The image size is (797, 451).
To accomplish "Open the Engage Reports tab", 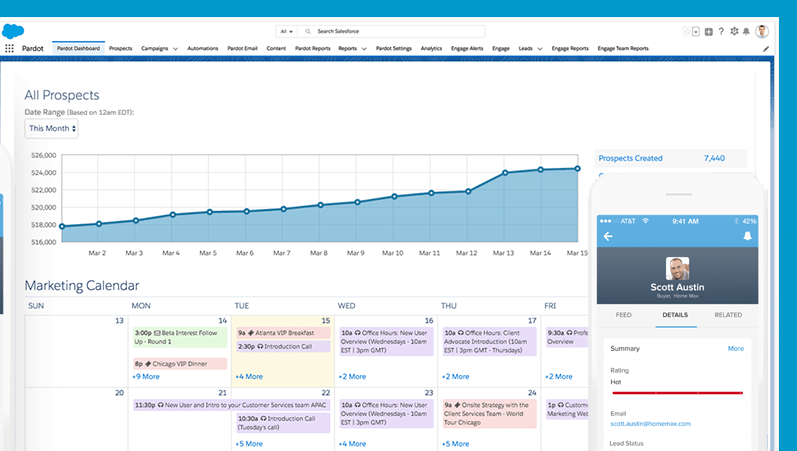I will 570,48.
